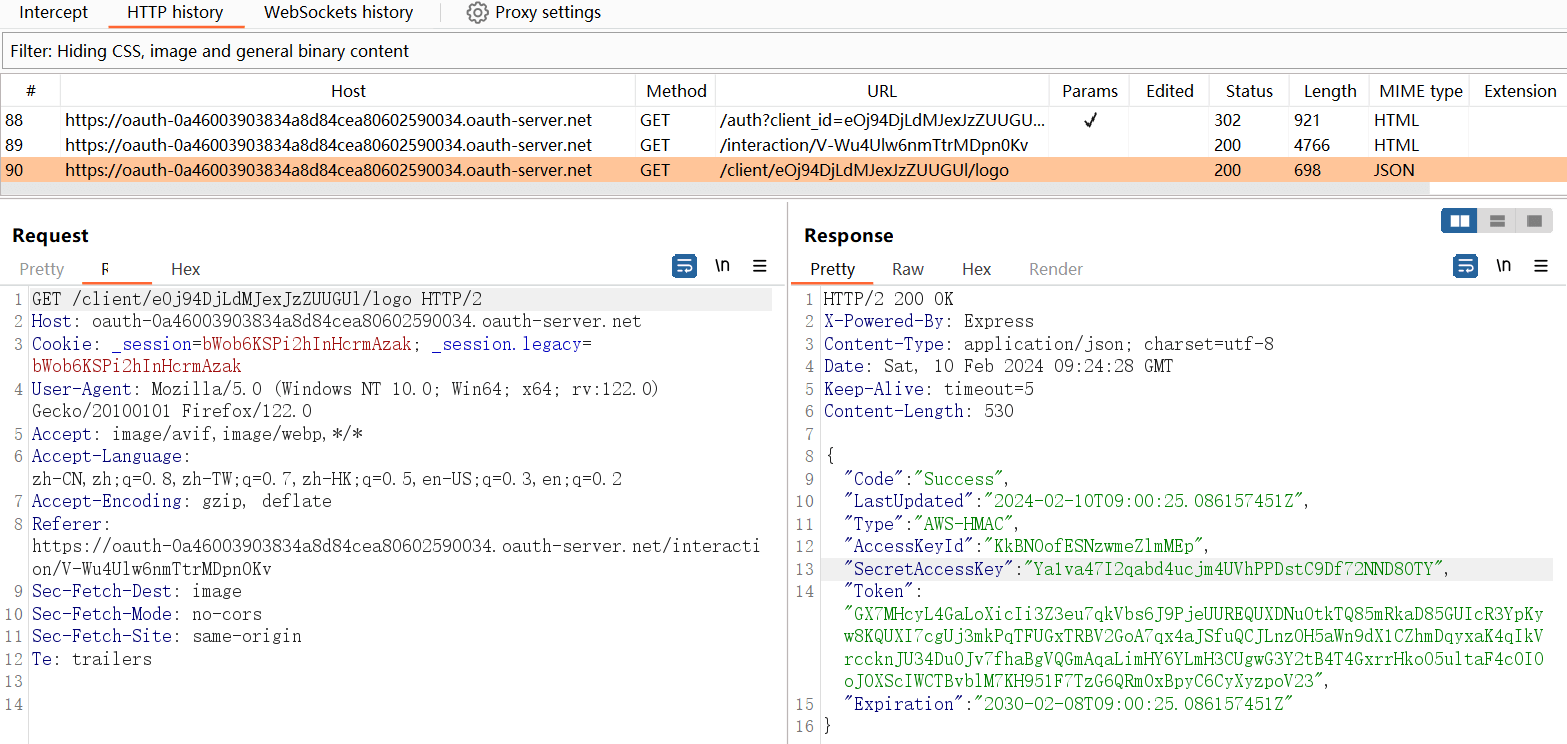Open Proxy settings gear icon
Viewport: 1567px width, 744px height.
[478, 13]
